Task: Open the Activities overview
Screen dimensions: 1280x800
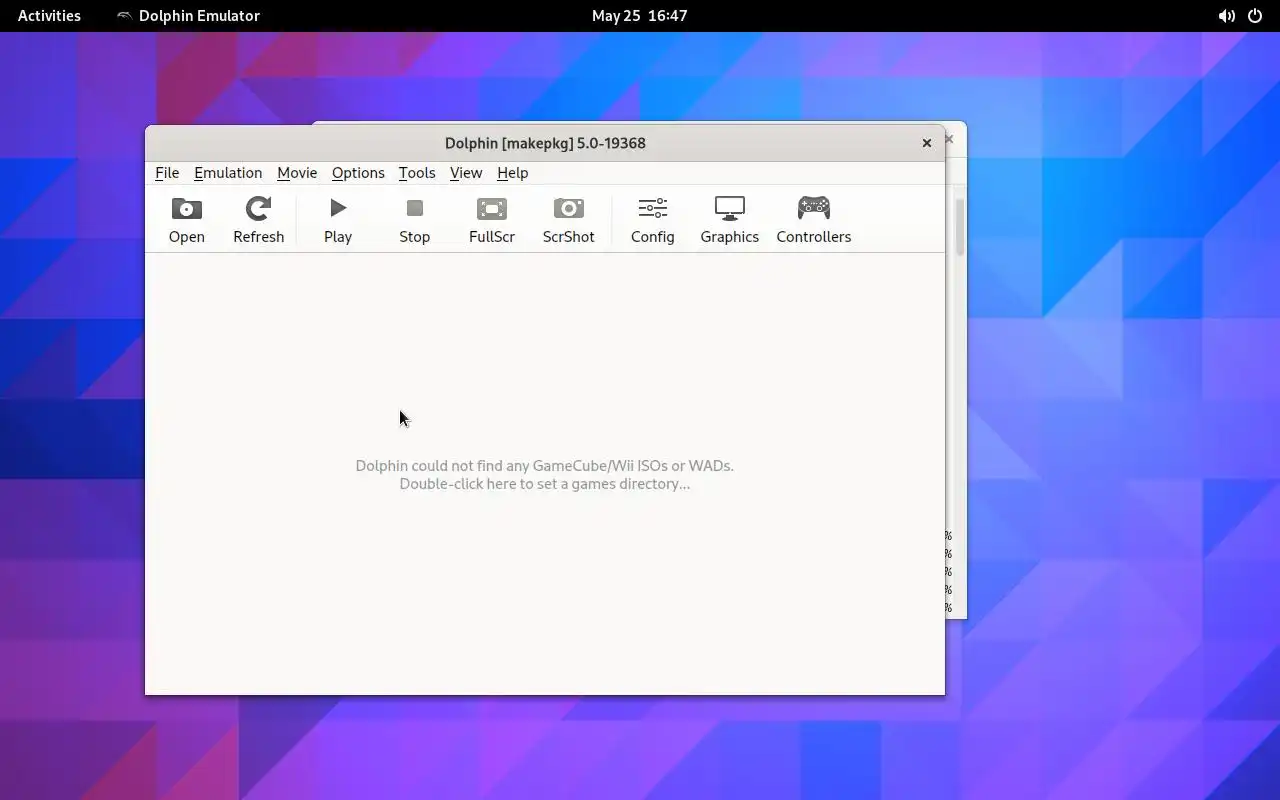Action: (49, 16)
